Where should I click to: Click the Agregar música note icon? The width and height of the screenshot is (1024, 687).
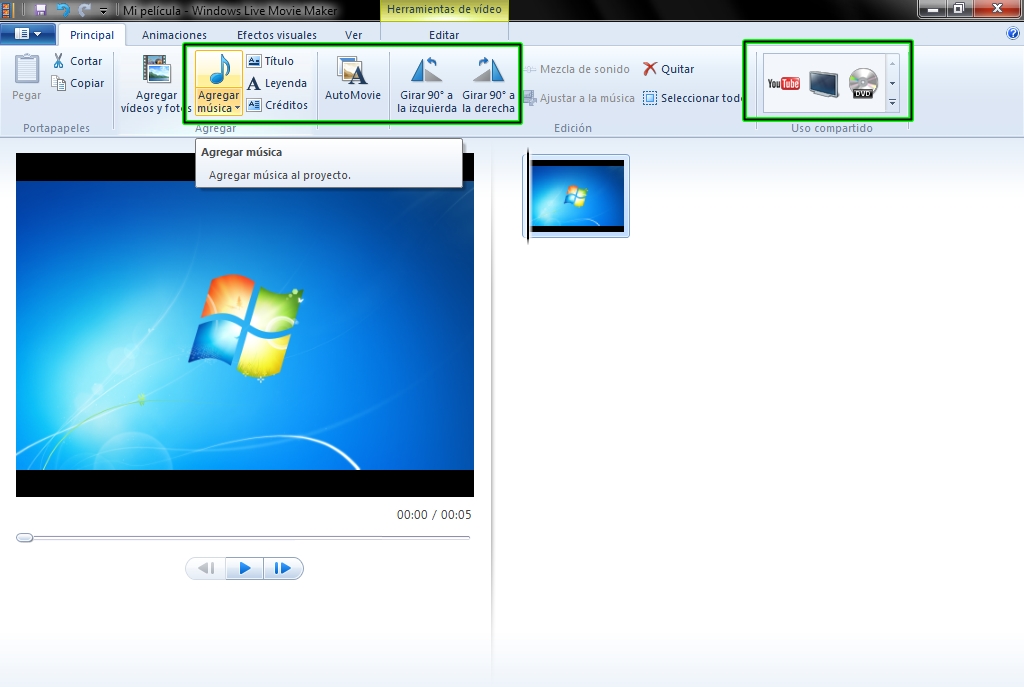click(x=219, y=69)
